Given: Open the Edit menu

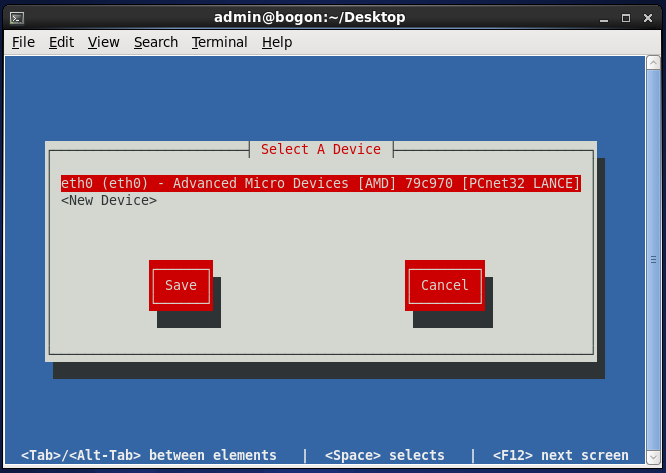Looking at the screenshot, I should click(x=61, y=42).
